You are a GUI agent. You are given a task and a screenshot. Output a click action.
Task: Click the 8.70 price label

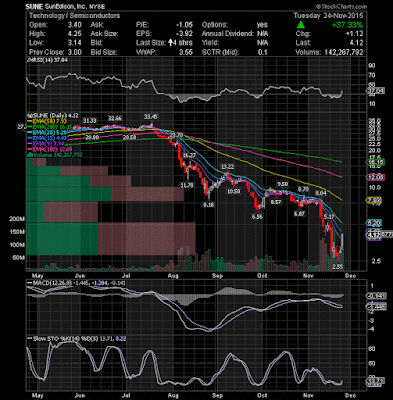coord(303,189)
